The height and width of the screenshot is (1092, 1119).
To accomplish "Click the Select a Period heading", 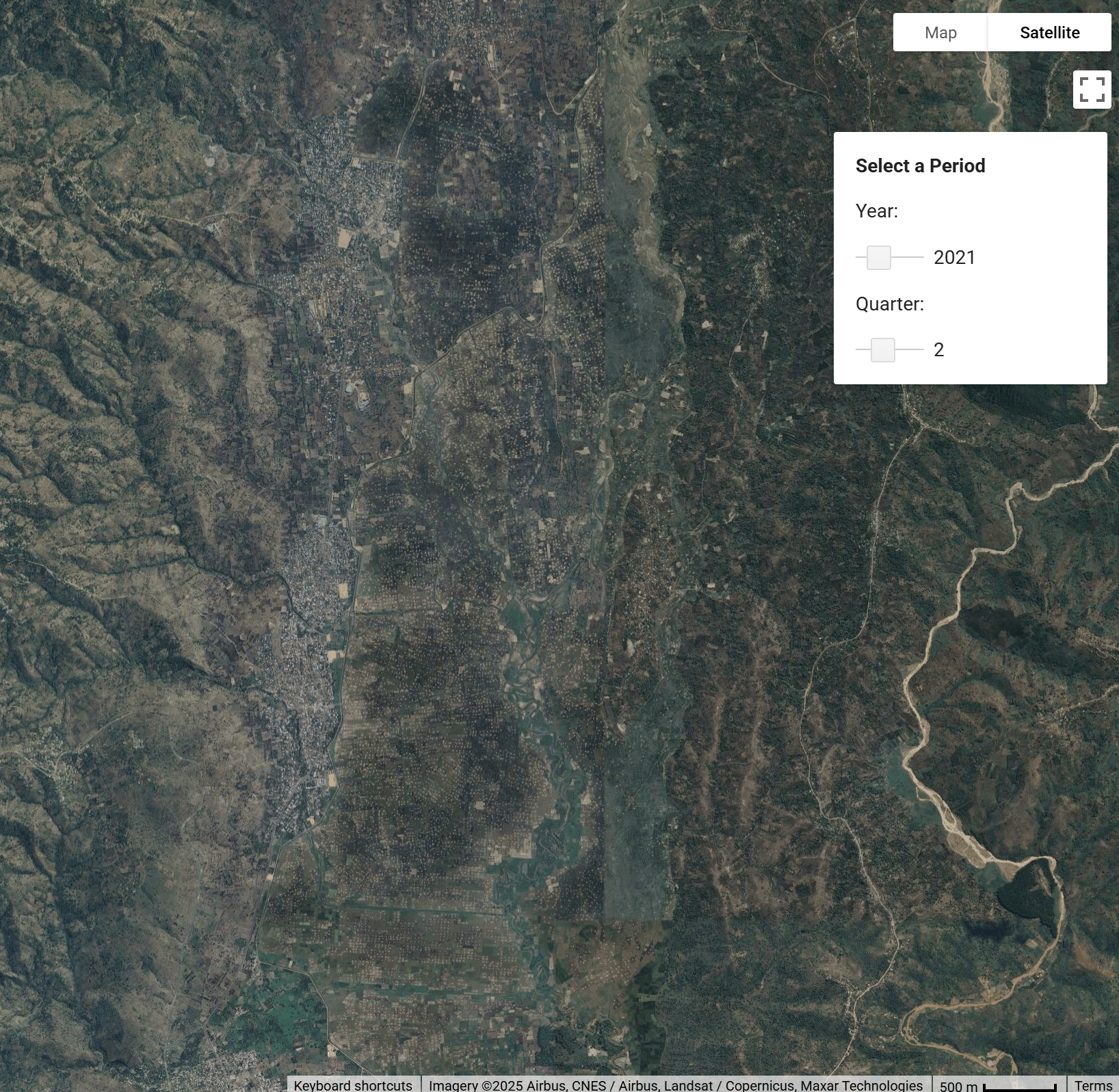I will pos(920,166).
